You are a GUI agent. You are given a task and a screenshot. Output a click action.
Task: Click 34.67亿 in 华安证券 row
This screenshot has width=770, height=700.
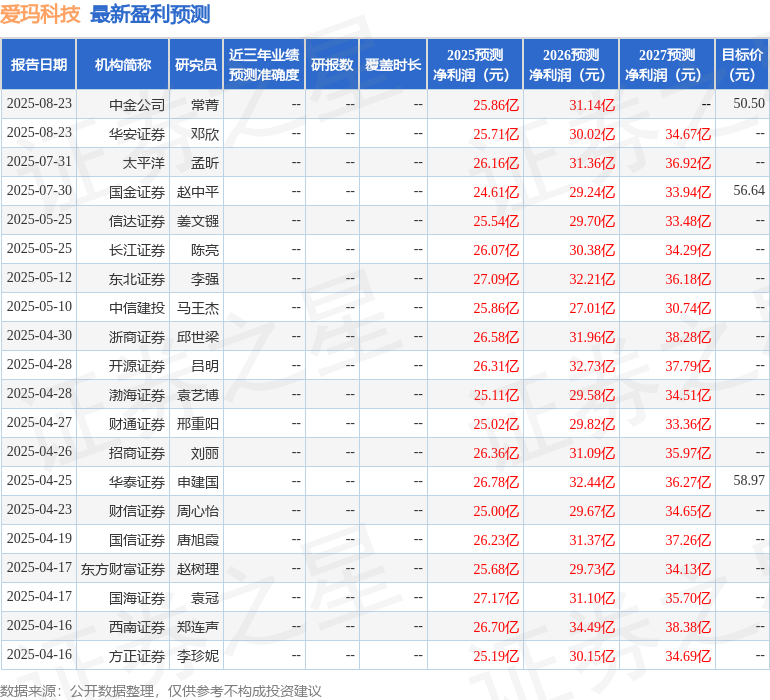click(688, 134)
